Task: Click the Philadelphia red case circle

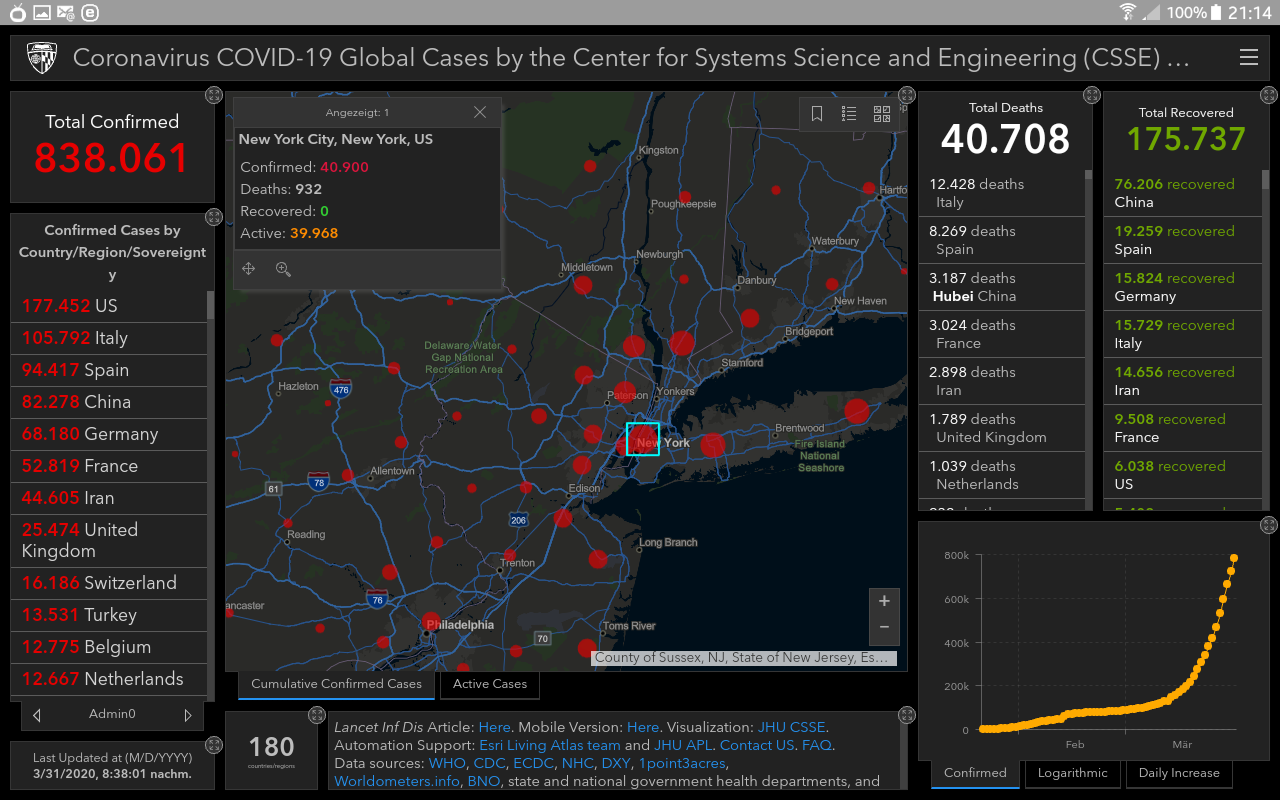Action: (x=431, y=623)
